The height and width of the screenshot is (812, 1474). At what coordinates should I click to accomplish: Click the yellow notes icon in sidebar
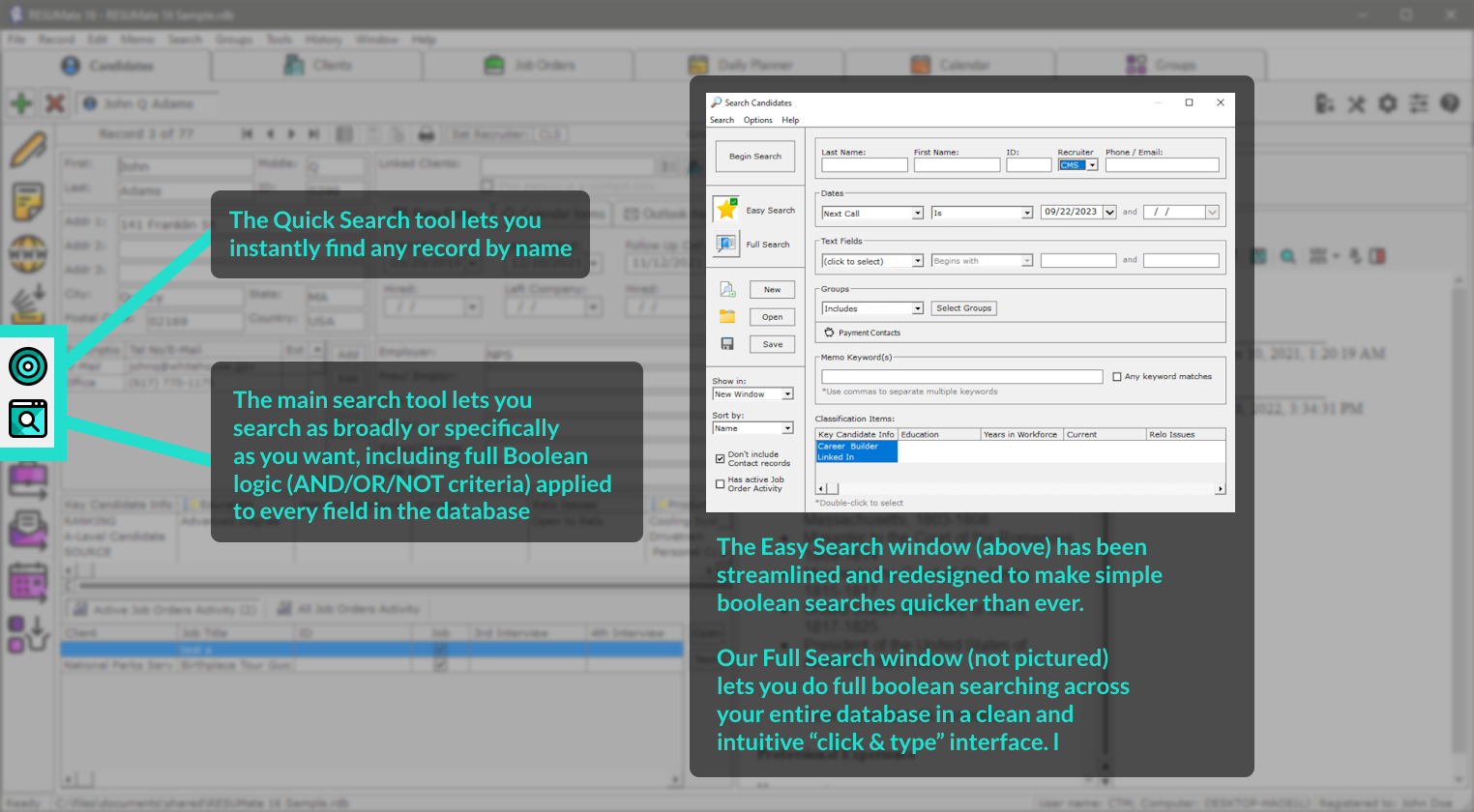coord(28,202)
